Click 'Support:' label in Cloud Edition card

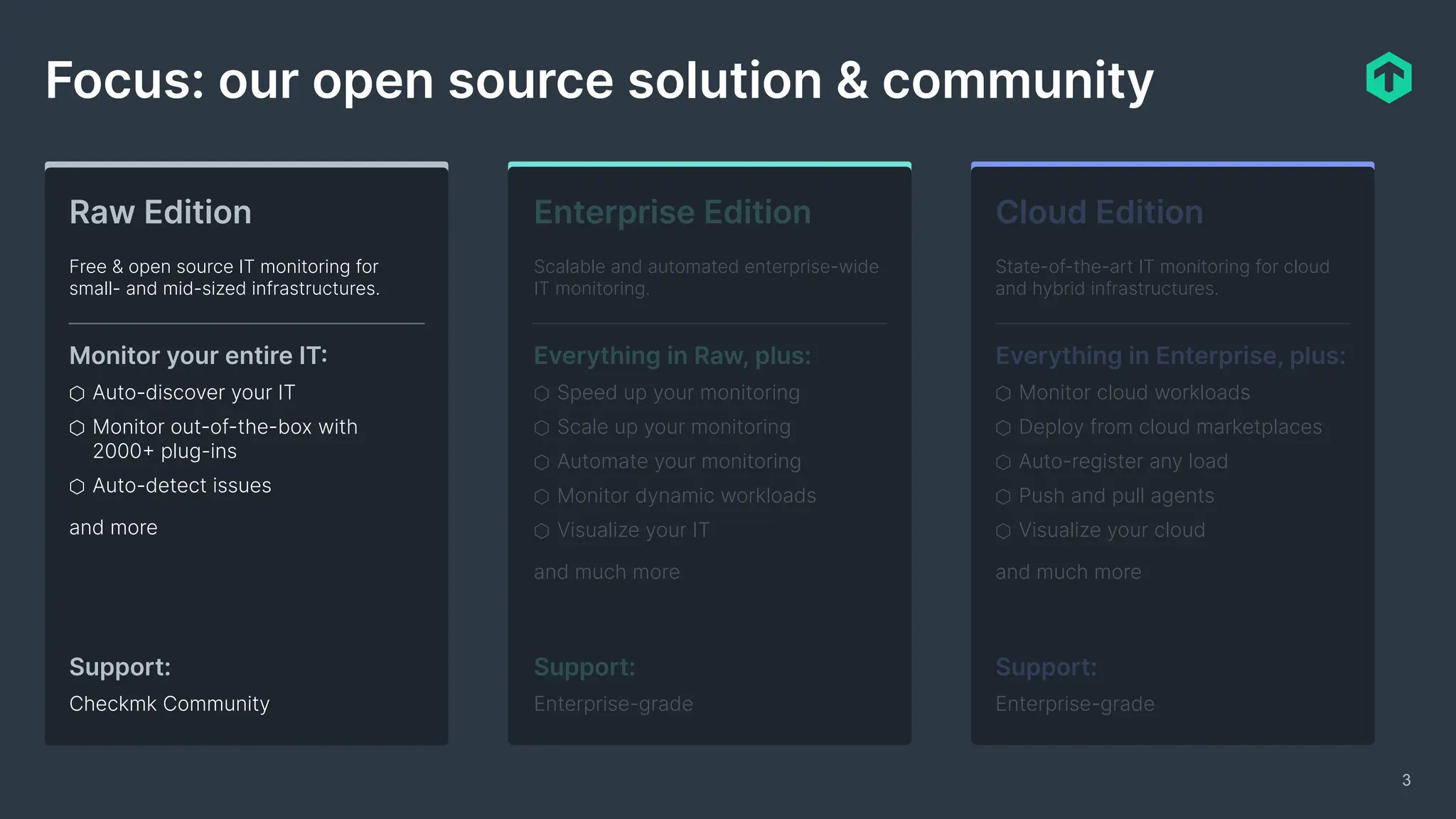click(x=1046, y=667)
